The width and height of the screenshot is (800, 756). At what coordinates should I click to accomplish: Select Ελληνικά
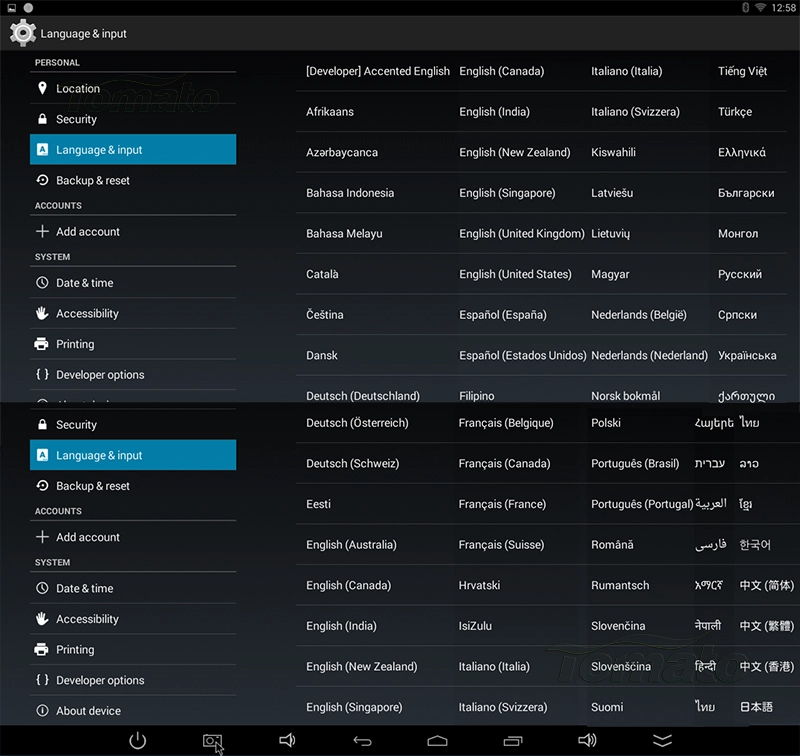[x=741, y=153]
